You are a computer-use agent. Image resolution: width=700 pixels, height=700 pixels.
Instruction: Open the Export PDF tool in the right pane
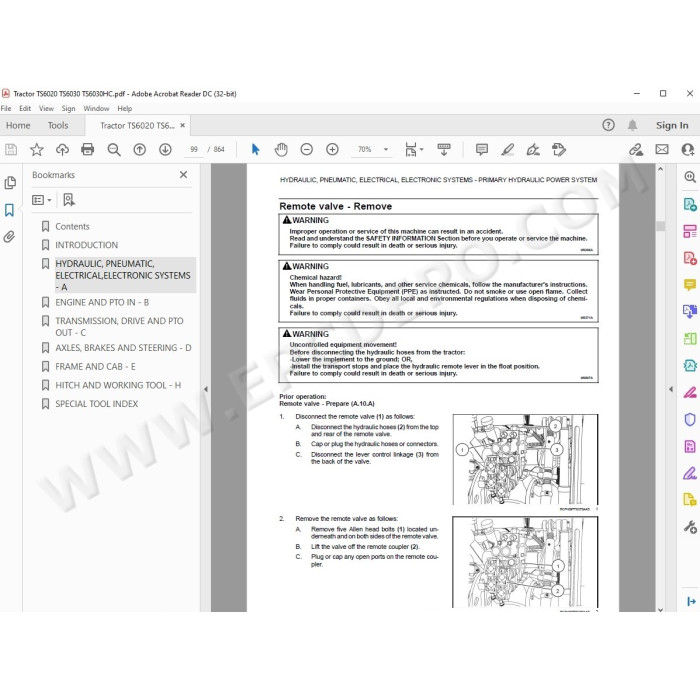pyautogui.click(x=690, y=204)
